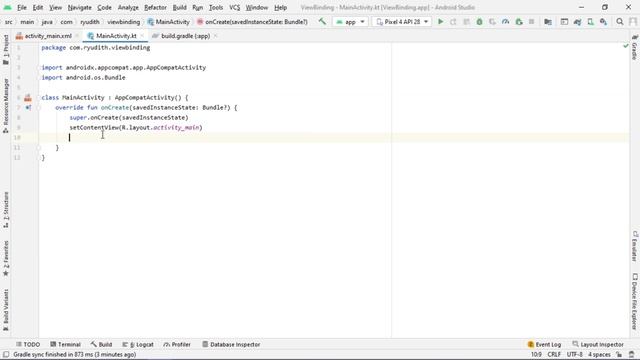Click the CRLF line separator selector
Image resolution: width=640 pixels, height=360 pixels.
coord(554,354)
